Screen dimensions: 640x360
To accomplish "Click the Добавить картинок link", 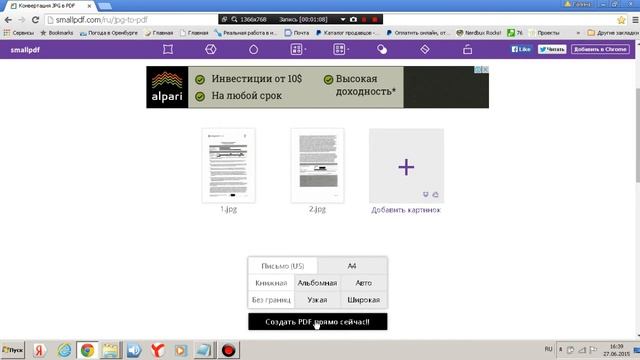I will [x=406, y=210].
